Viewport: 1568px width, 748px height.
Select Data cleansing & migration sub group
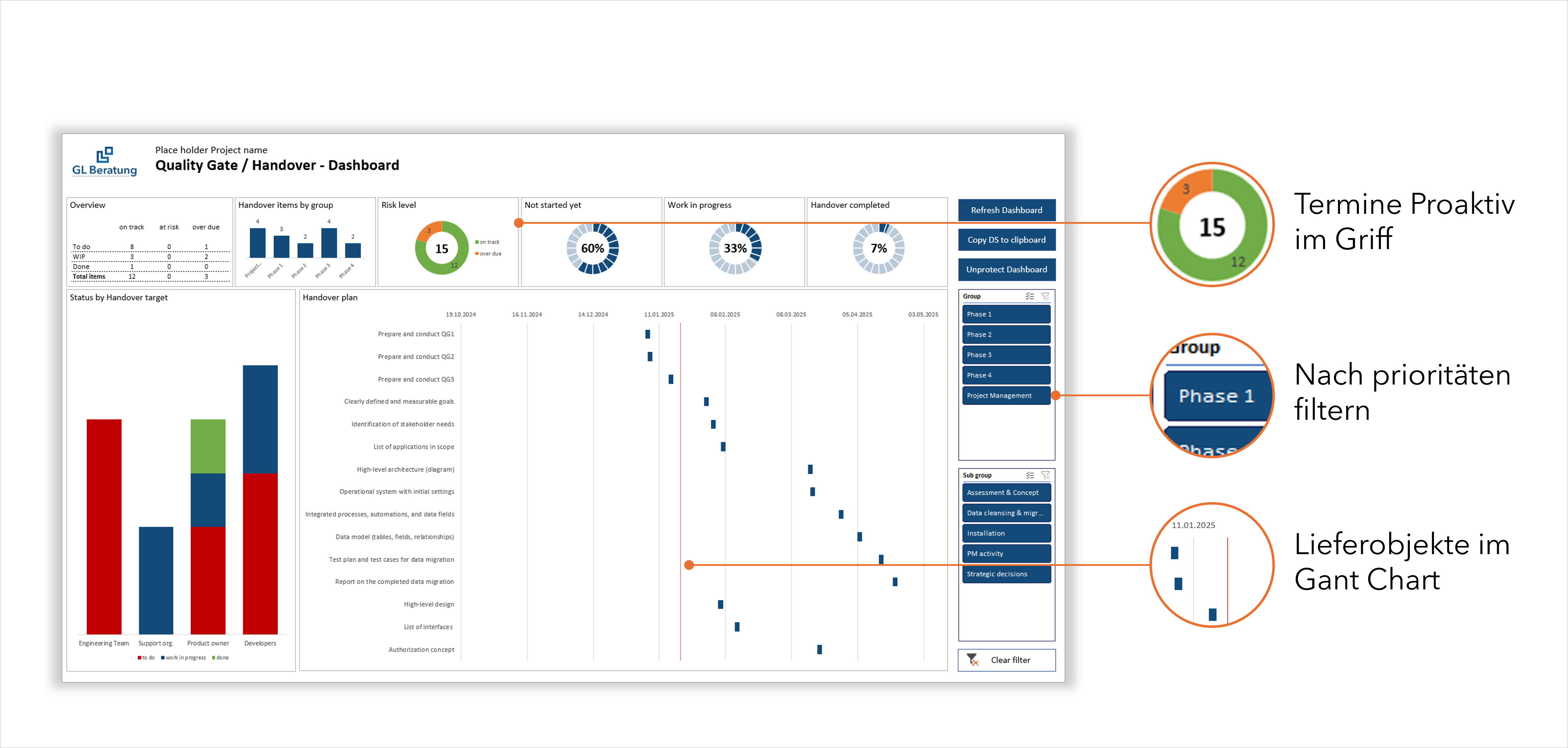click(x=1006, y=513)
